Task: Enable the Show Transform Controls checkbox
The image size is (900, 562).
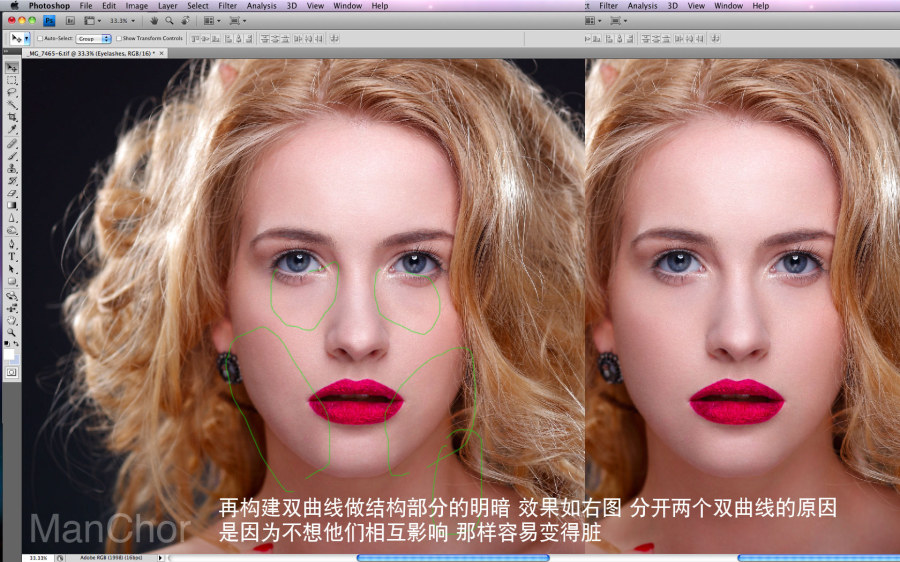Action: [119, 38]
